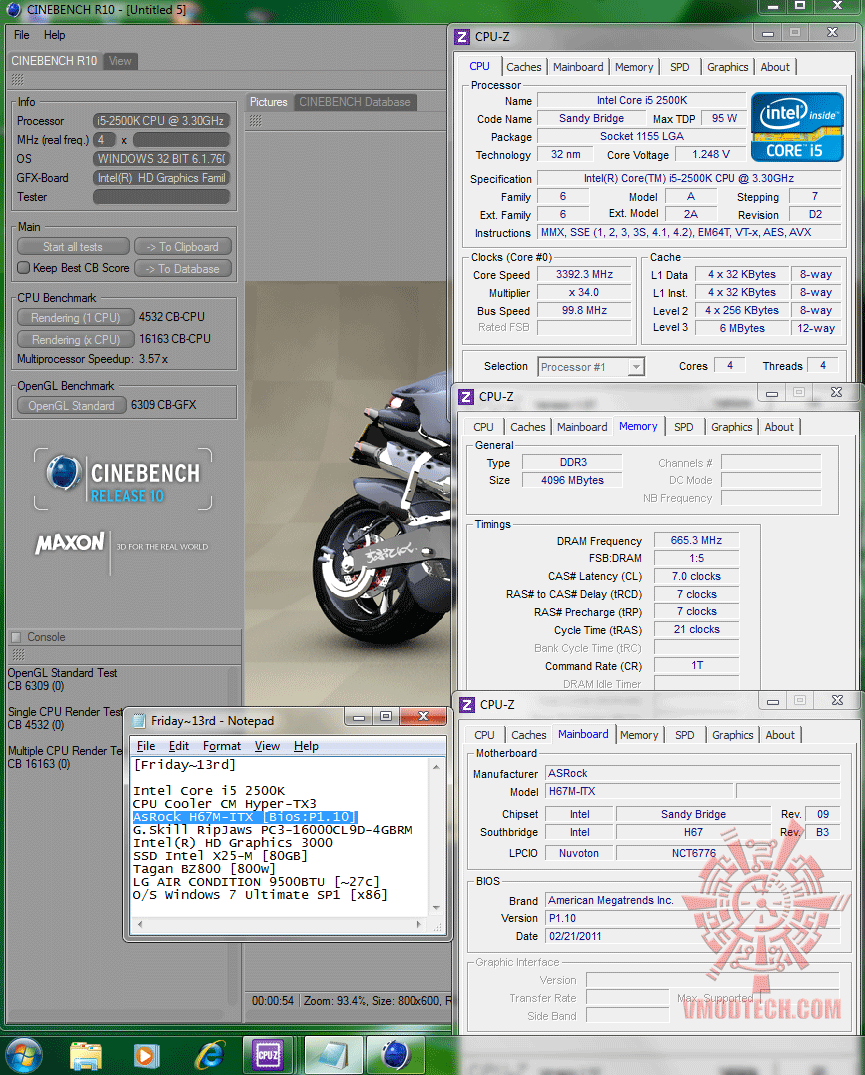
Task: Open Internet Explorer from the taskbar
Action: 210,1056
